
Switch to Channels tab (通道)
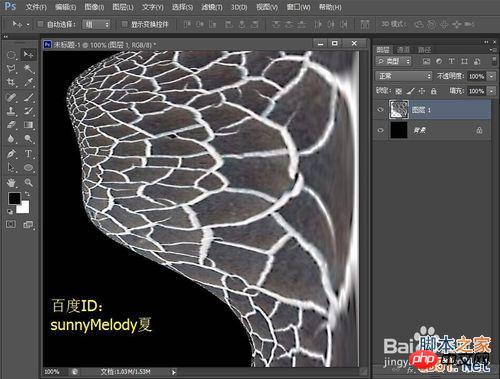pos(403,50)
